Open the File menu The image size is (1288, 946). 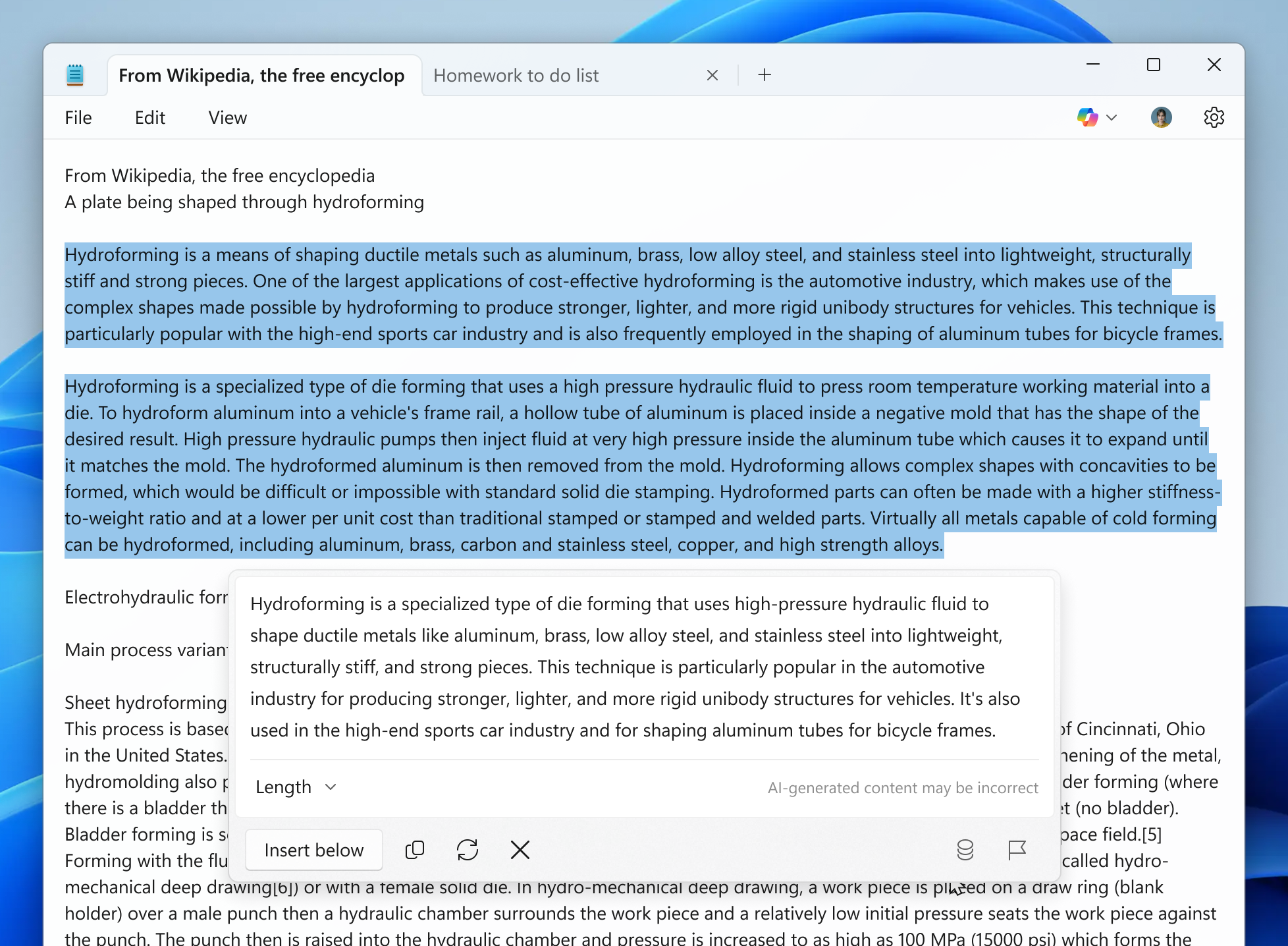pyautogui.click(x=78, y=117)
